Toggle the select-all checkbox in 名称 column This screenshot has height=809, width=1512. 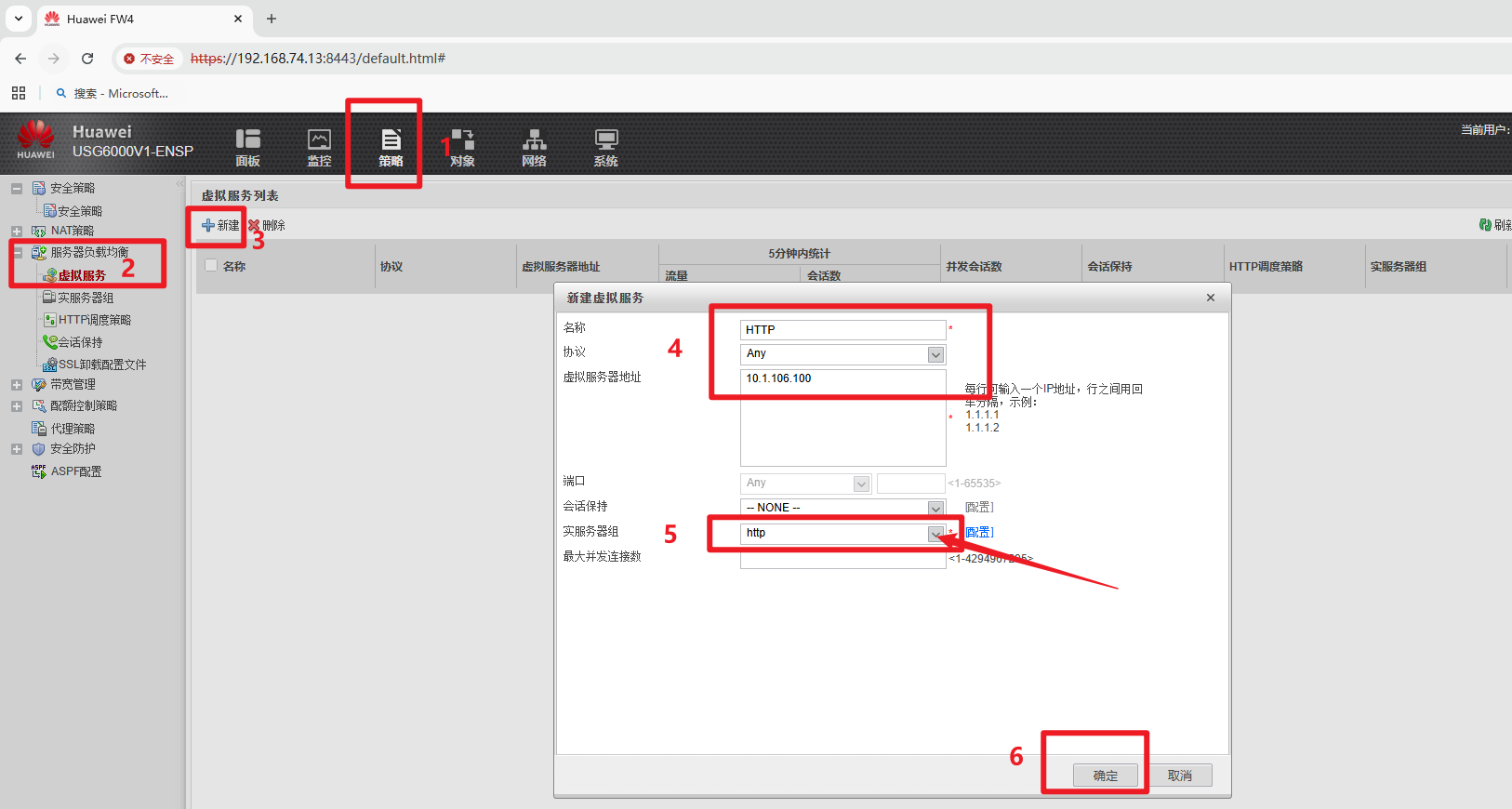pyautogui.click(x=211, y=266)
